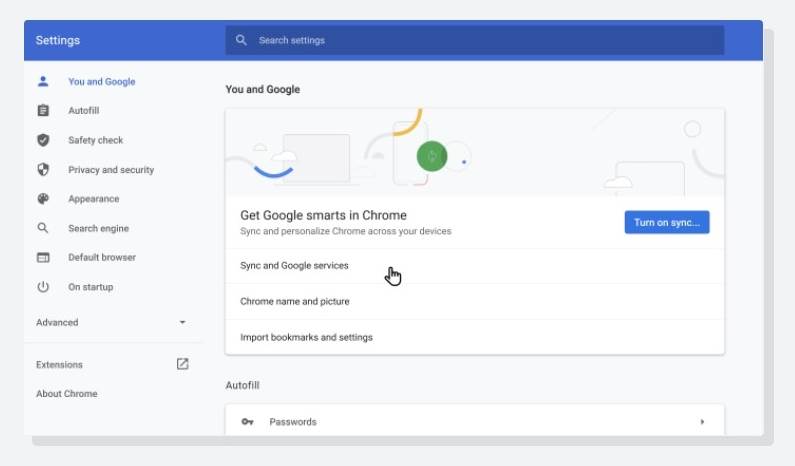795x466 pixels.
Task: Click the key icon next to Passwords
Action: (247, 422)
